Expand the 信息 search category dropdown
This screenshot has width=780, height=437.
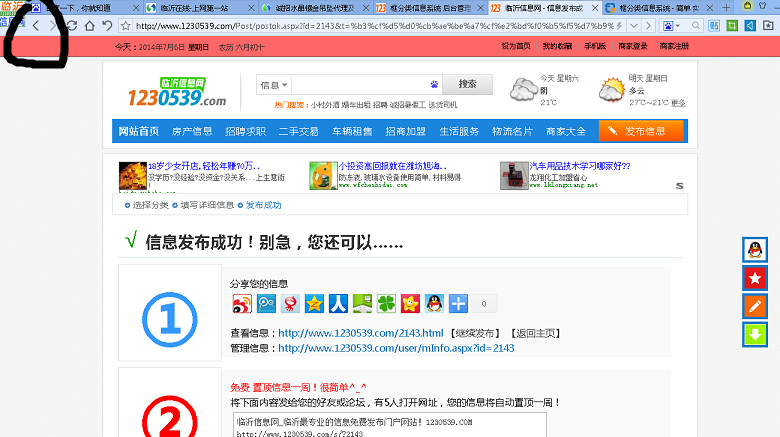[x=274, y=85]
